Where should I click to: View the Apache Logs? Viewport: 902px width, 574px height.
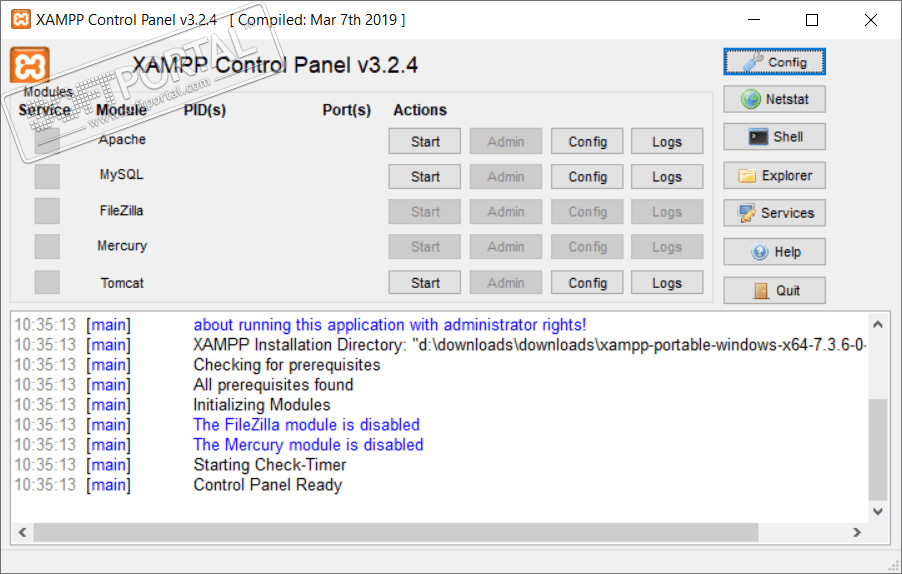pos(667,141)
